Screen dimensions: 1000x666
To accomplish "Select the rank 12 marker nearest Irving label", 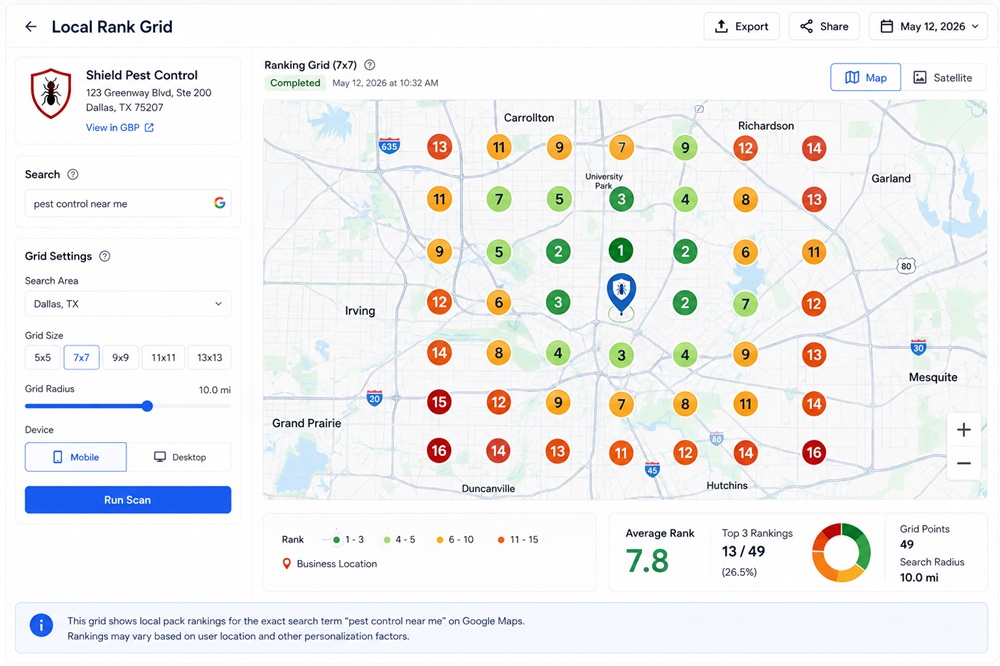I will coord(439,302).
